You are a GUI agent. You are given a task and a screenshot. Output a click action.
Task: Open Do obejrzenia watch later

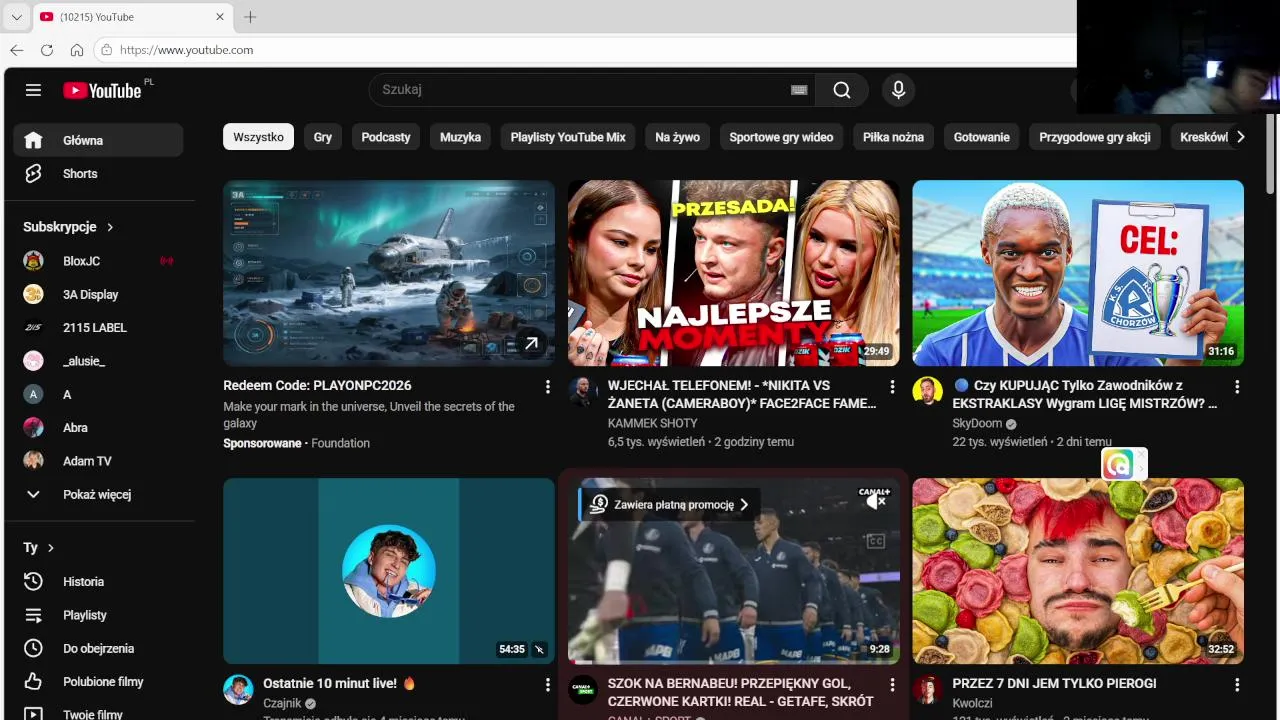(x=98, y=648)
